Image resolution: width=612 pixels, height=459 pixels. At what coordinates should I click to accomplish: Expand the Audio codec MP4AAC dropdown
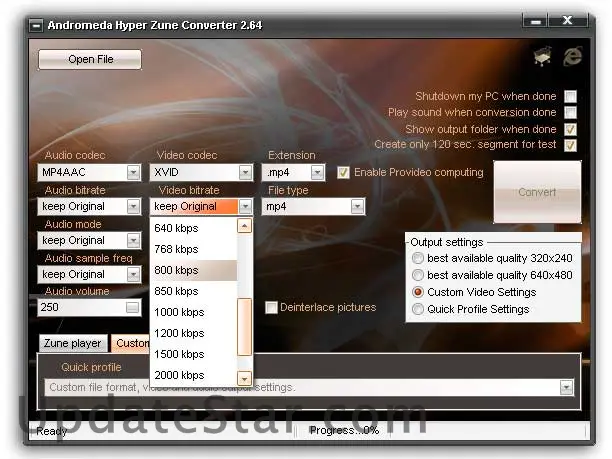point(133,173)
